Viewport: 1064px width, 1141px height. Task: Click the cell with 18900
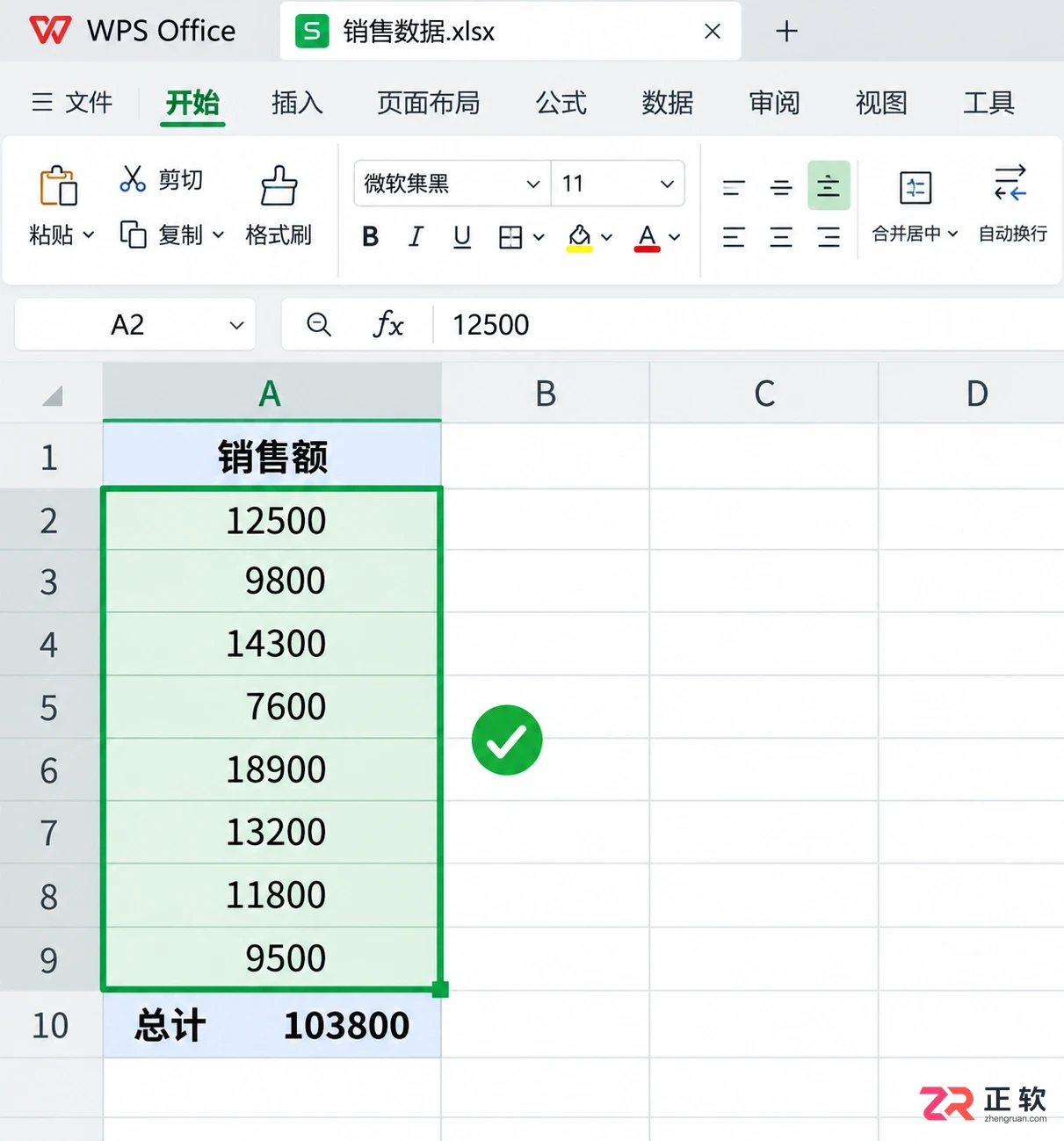click(x=272, y=769)
